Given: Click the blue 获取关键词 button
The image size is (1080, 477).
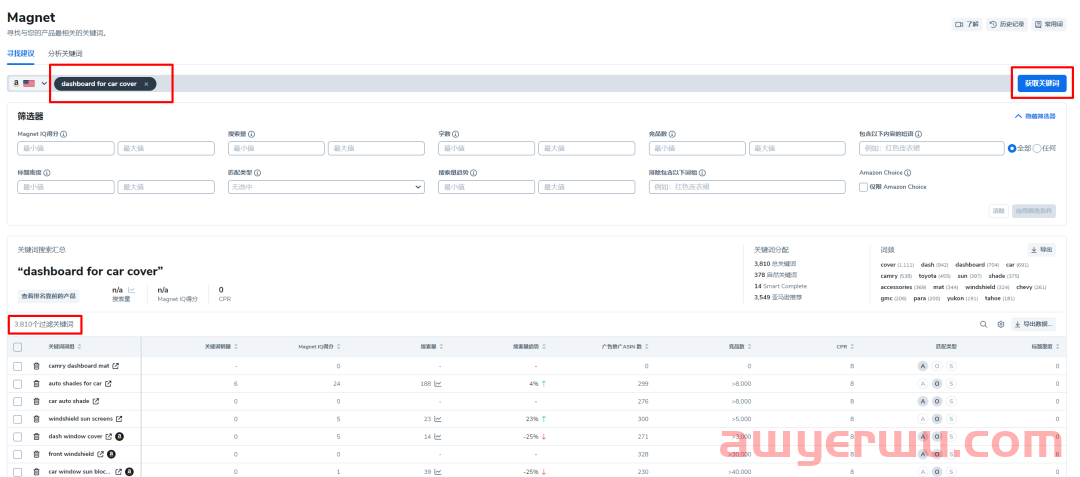Looking at the screenshot, I should 1041,83.
